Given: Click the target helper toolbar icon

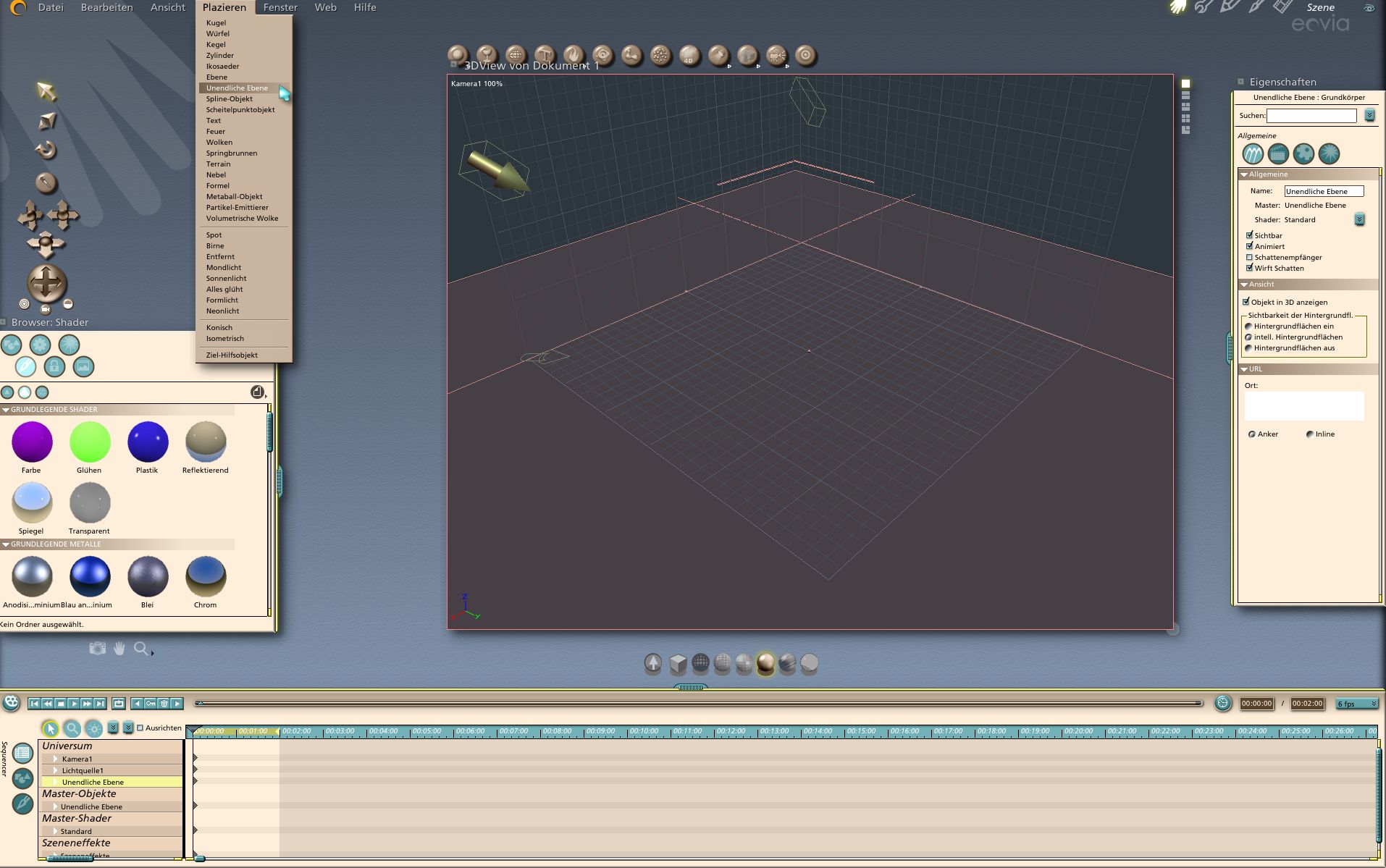Looking at the screenshot, I should 805,56.
